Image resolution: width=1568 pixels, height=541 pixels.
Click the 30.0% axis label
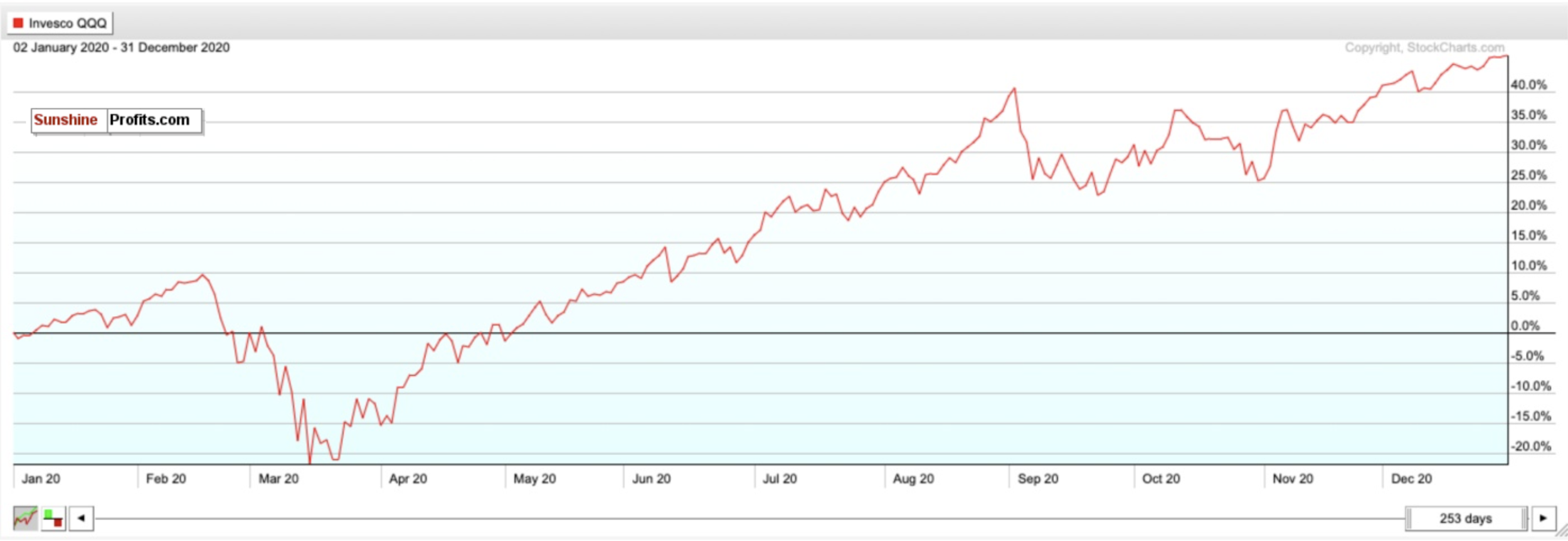coord(1529,145)
